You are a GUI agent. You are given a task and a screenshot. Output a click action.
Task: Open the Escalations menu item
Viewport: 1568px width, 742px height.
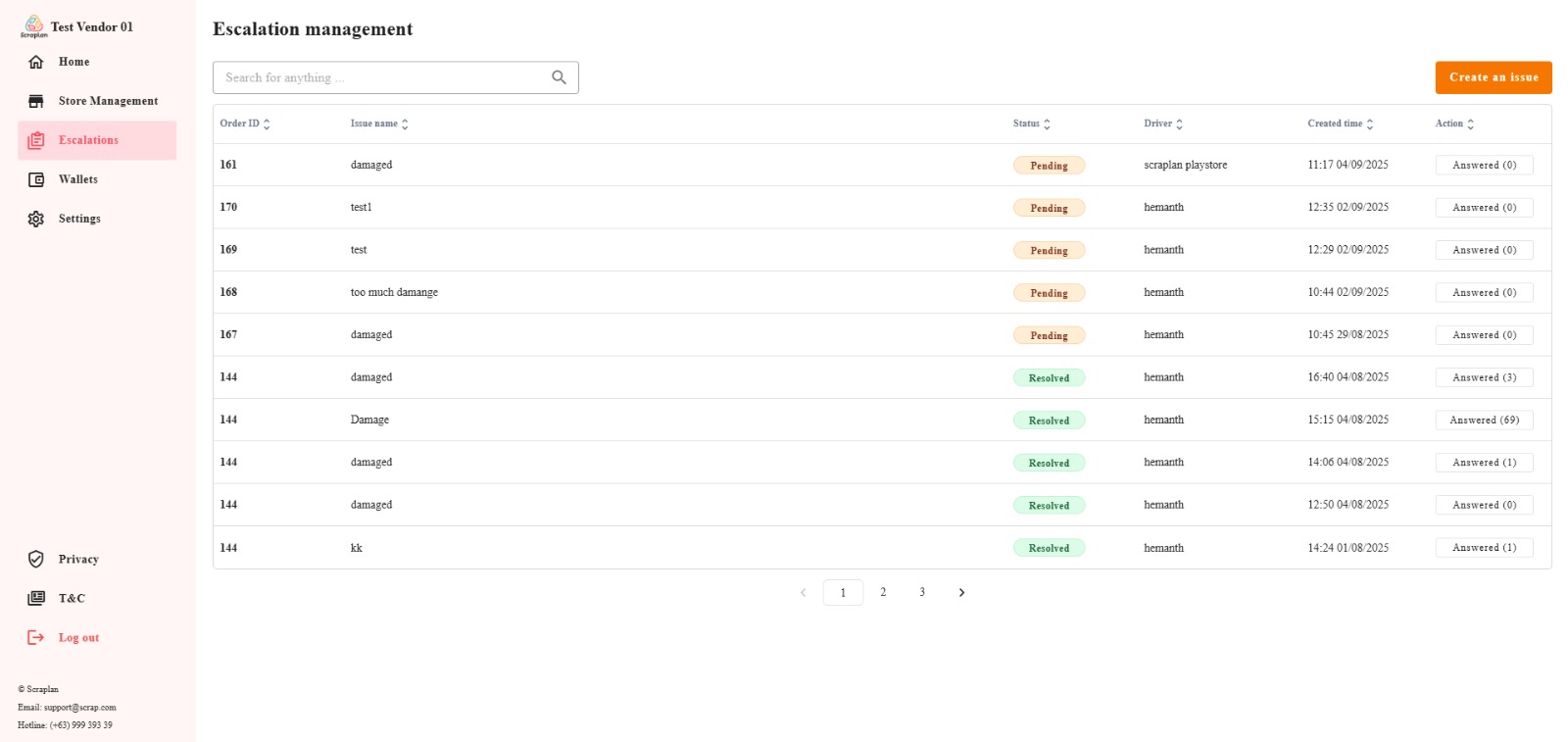[88, 140]
